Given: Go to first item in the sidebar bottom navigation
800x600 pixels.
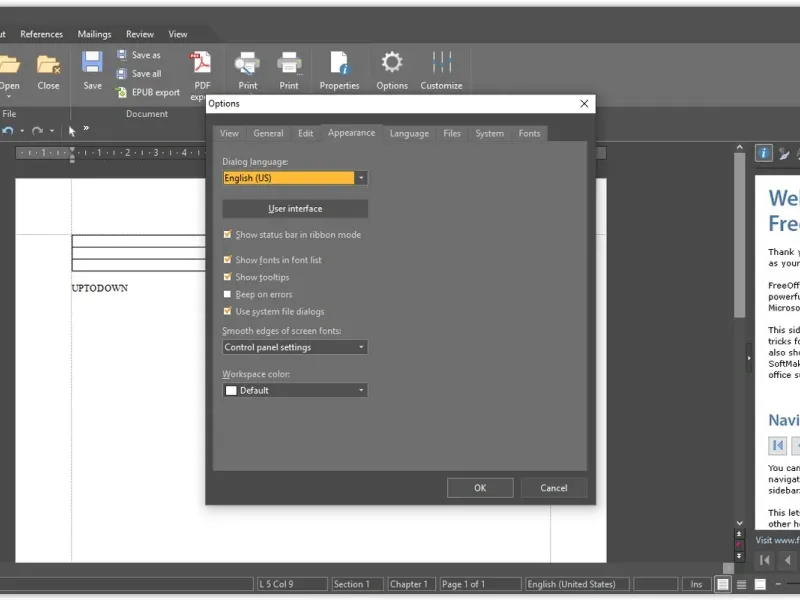Looking at the screenshot, I should point(765,560).
